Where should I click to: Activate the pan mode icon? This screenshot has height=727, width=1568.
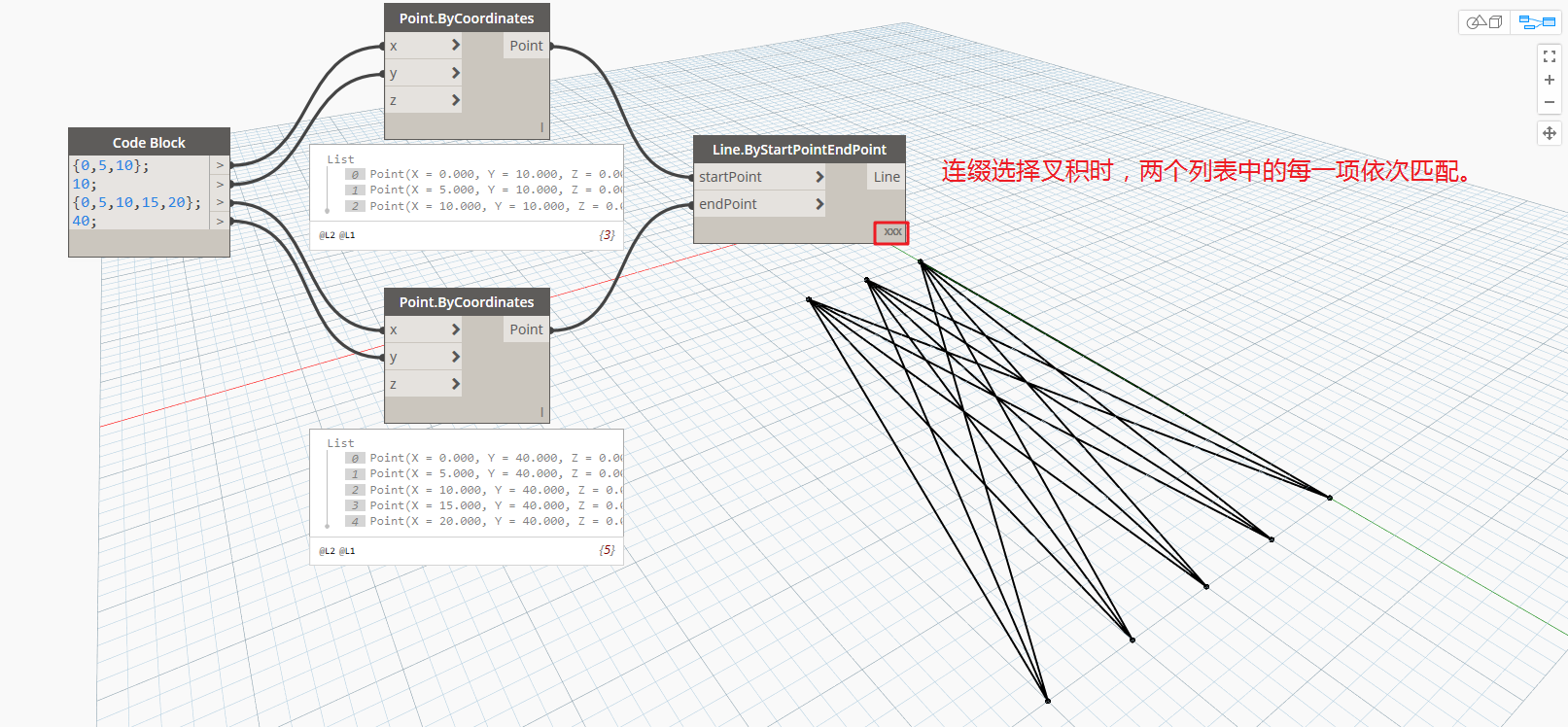(1550, 133)
